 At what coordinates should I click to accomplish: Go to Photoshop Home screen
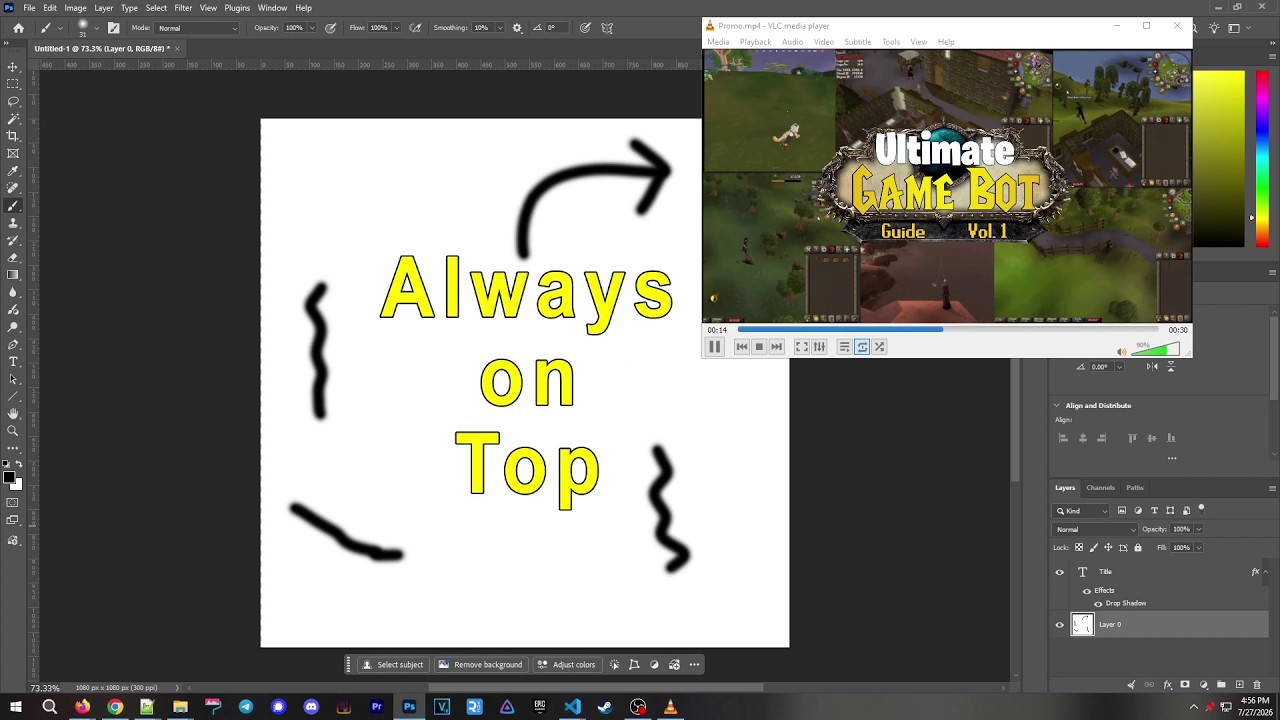[18, 28]
